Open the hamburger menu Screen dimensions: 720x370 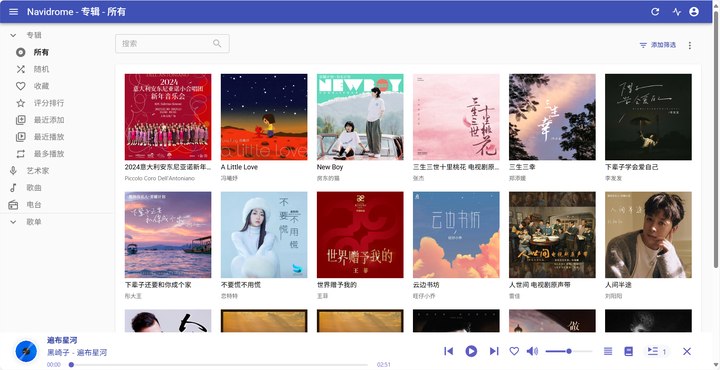(x=14, y=12)
